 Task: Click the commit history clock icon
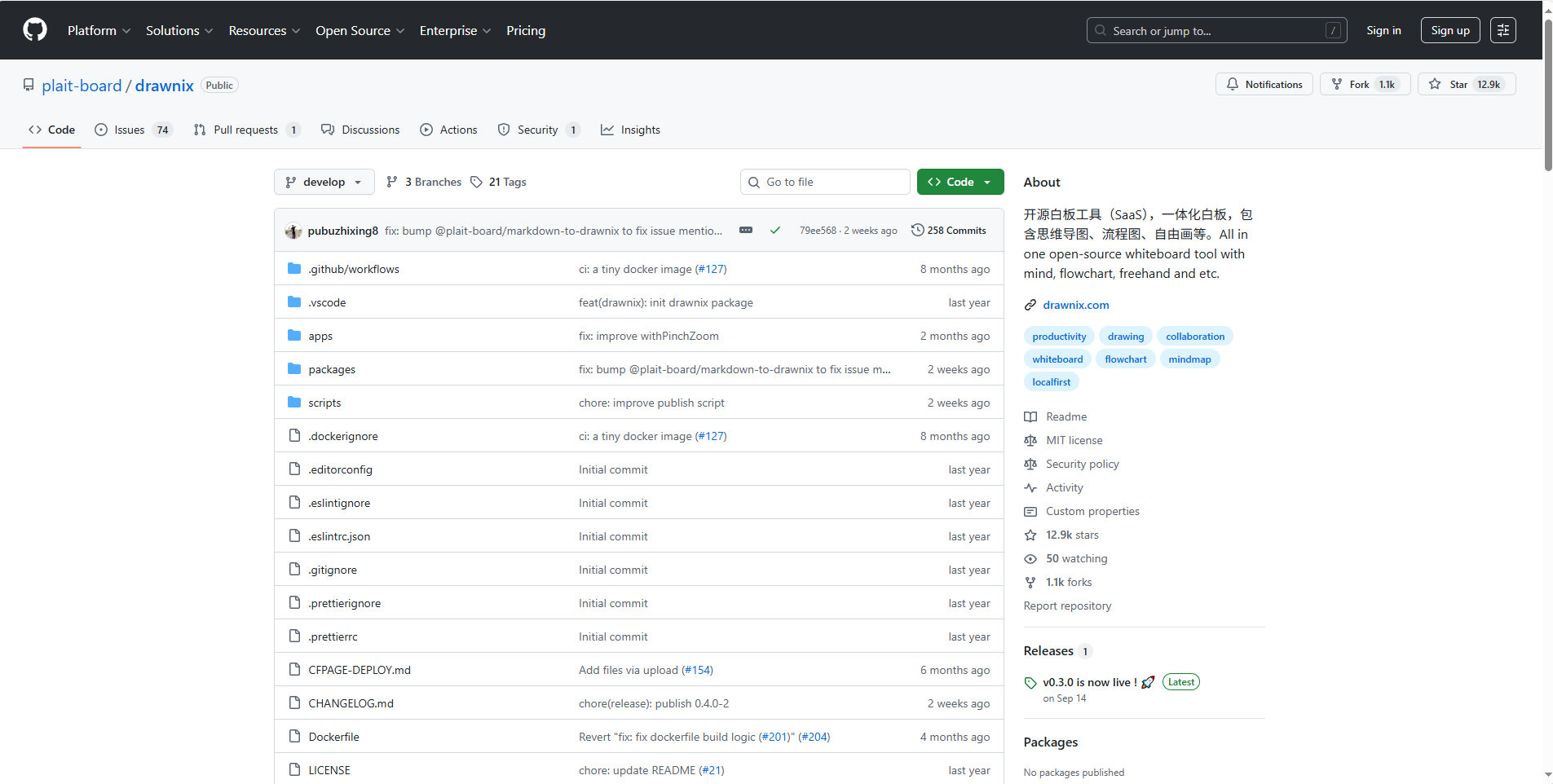[917, 231]
